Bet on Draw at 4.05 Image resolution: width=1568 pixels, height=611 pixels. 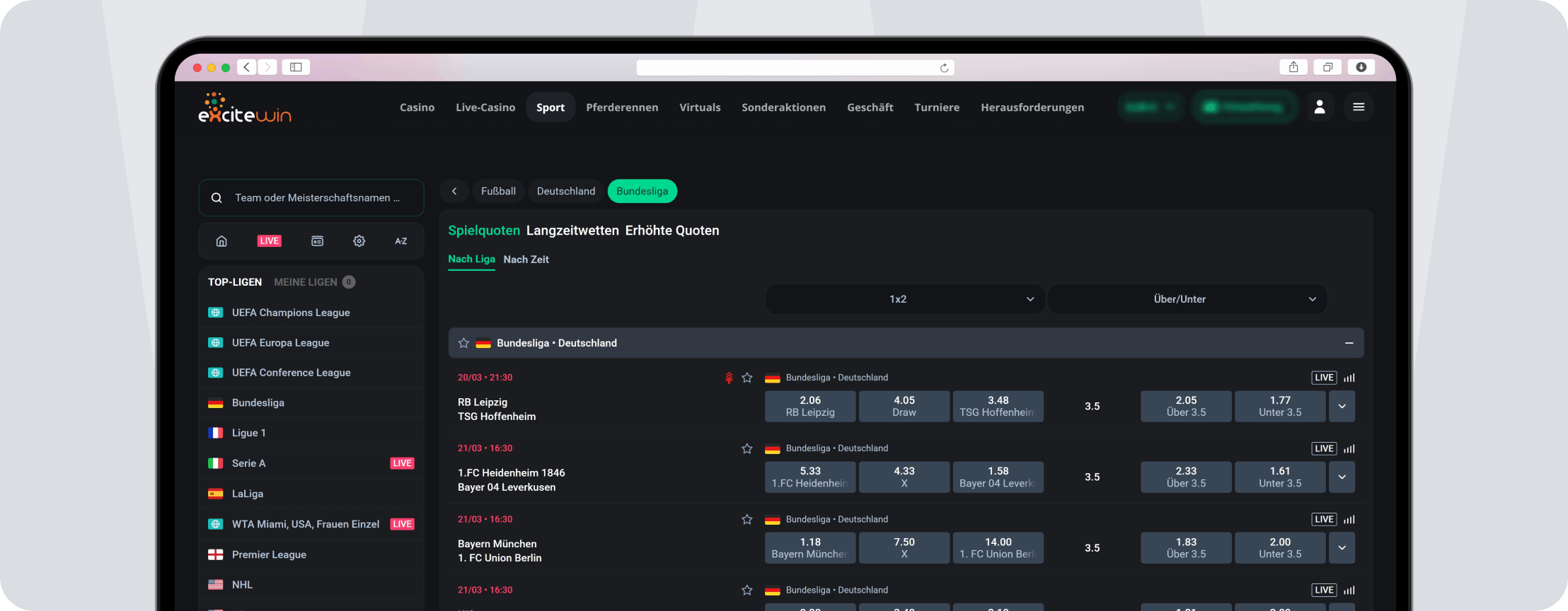pos(904,407)
